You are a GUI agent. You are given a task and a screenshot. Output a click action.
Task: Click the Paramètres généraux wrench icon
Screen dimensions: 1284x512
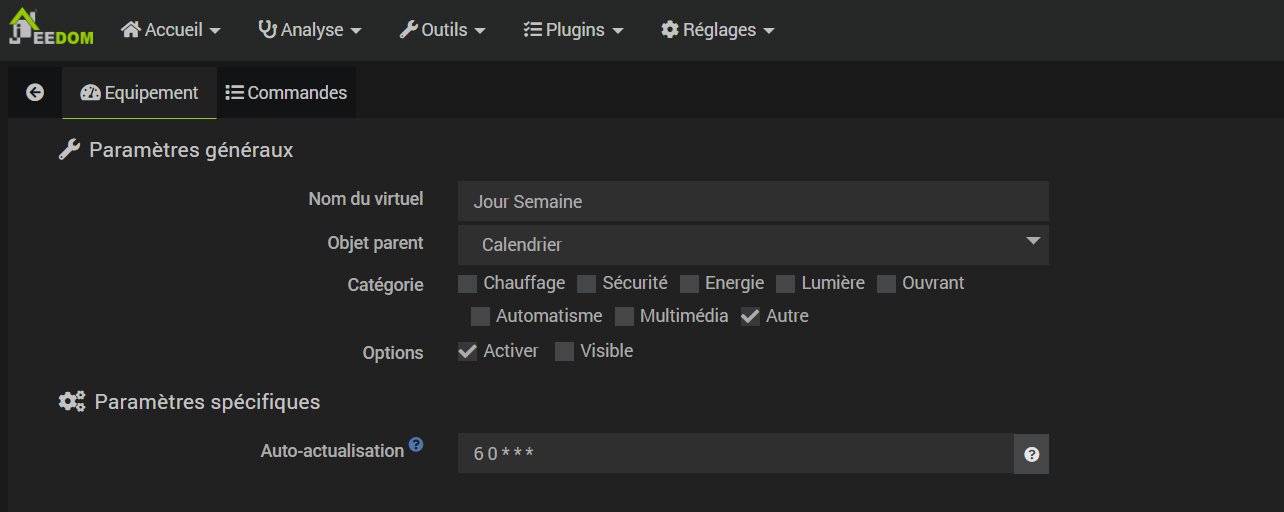tap(69, 150)
